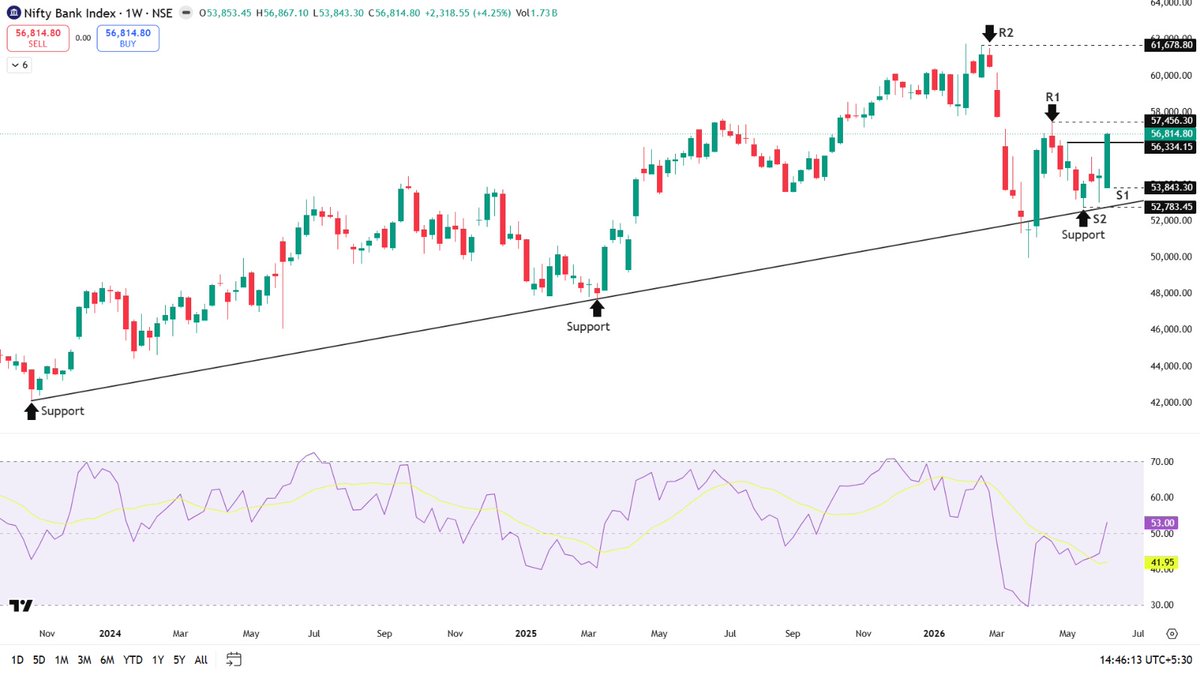Select the R1 resistance text label

coord(1053,97)
